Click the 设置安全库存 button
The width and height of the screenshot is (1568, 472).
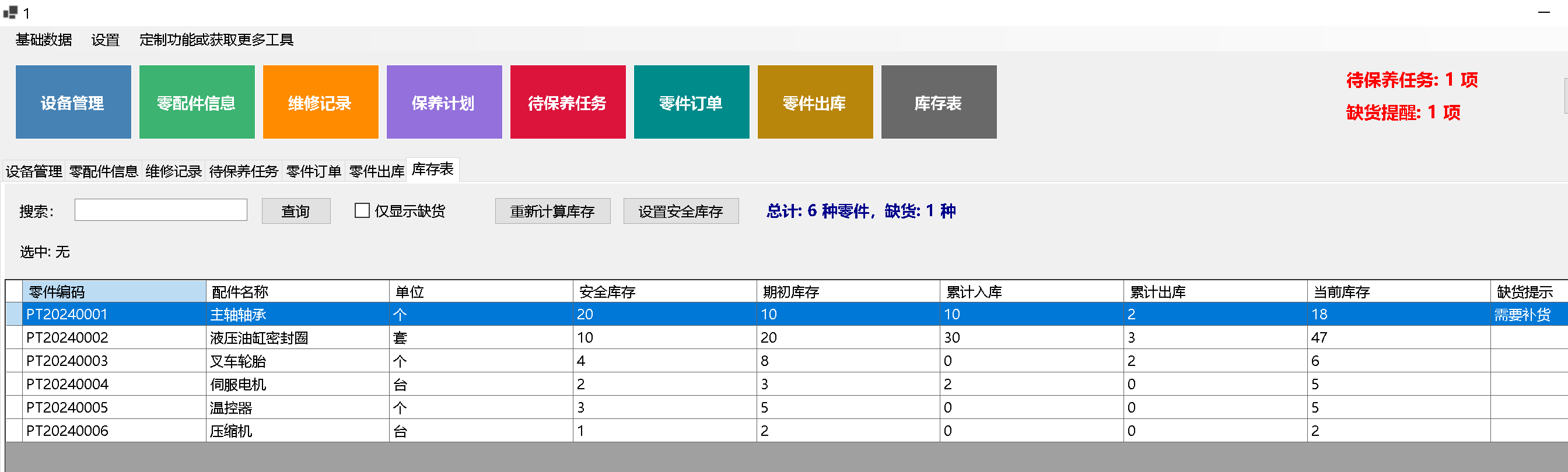681,211
